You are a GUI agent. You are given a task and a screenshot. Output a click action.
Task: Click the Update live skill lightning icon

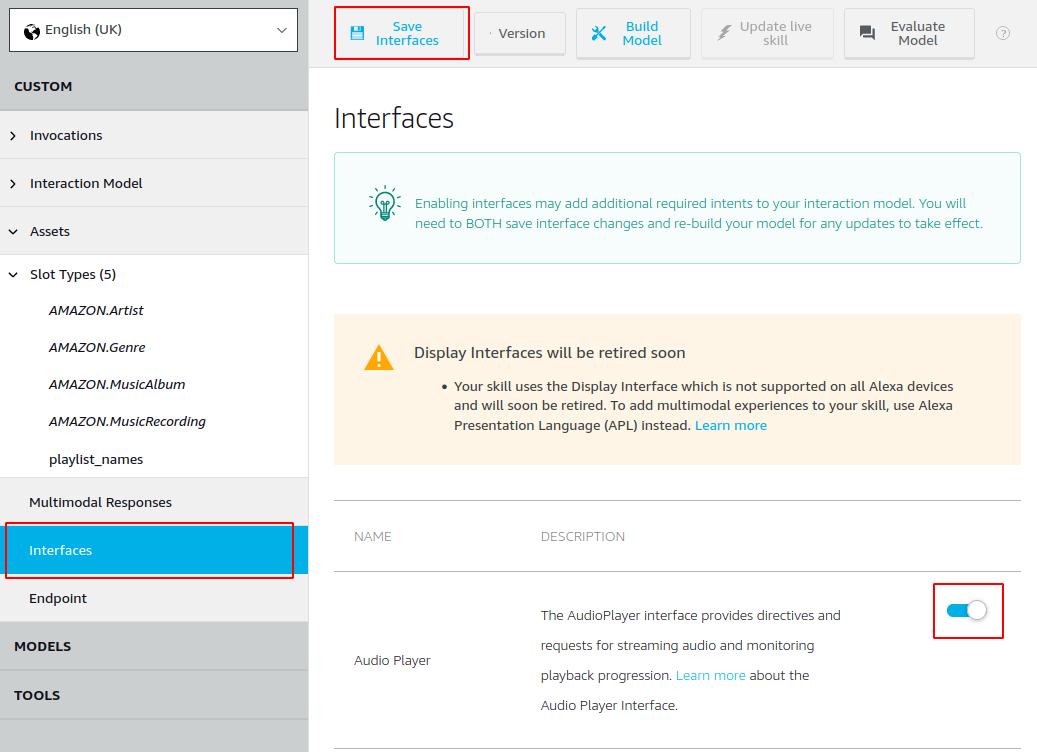tap(725, 33)
